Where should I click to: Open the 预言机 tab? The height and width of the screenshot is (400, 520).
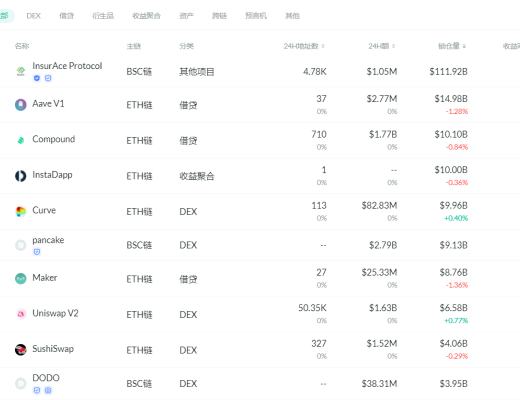coord(256,16)
